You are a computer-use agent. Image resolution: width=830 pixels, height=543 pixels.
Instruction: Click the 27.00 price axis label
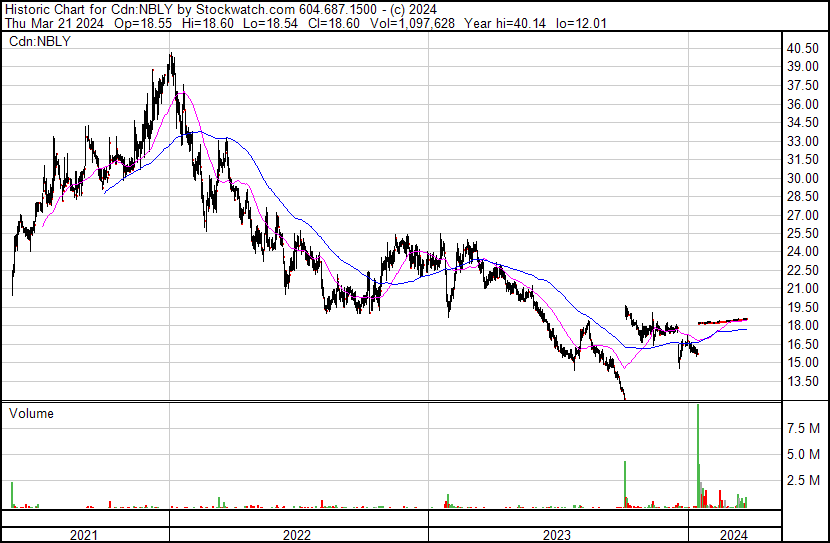pyautogui.click(x=803, y=215)
